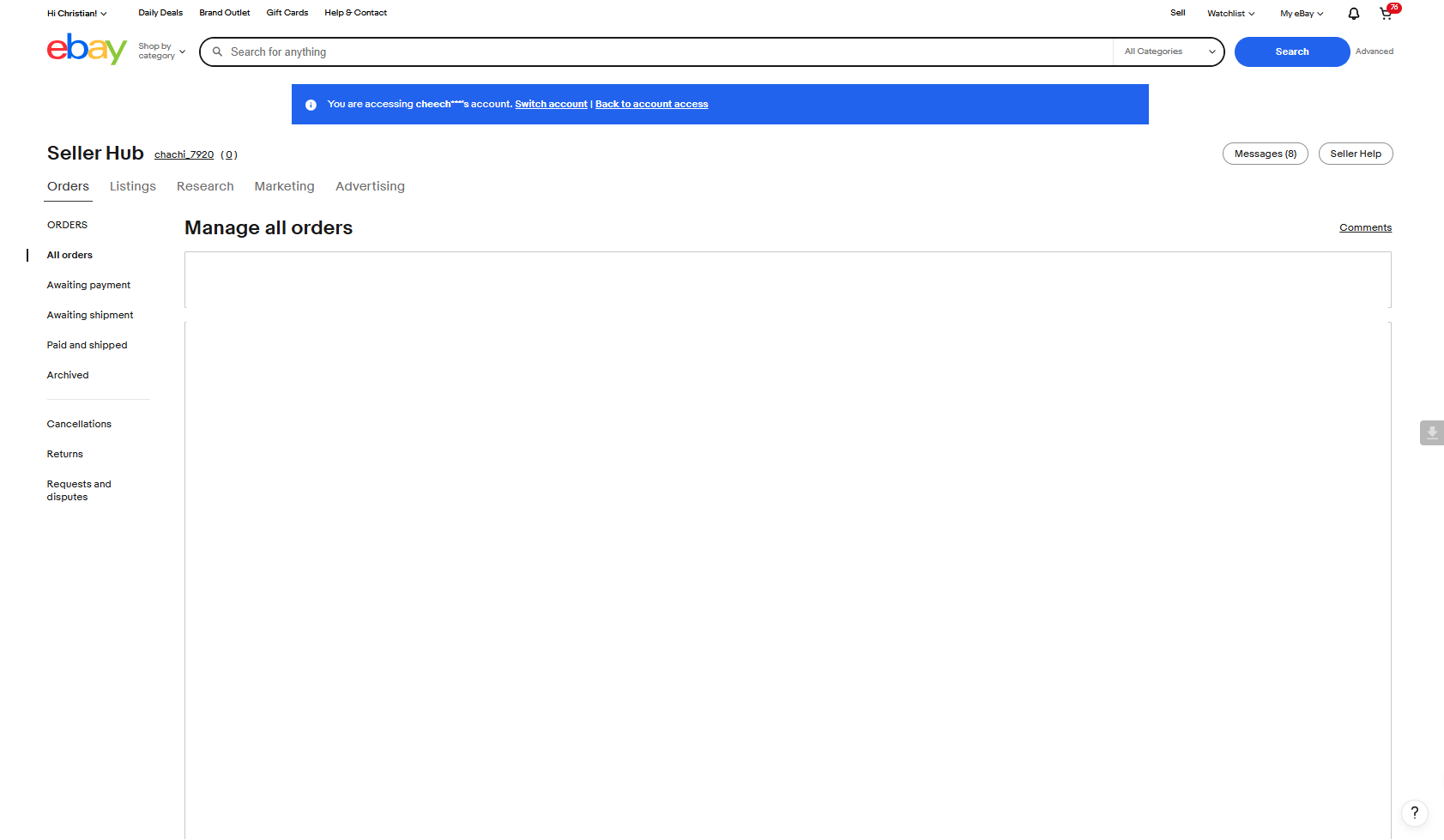Switch to the Listings tab
Image resolution: width=1444 pixels, height=840 pixels.
point(133,186)
